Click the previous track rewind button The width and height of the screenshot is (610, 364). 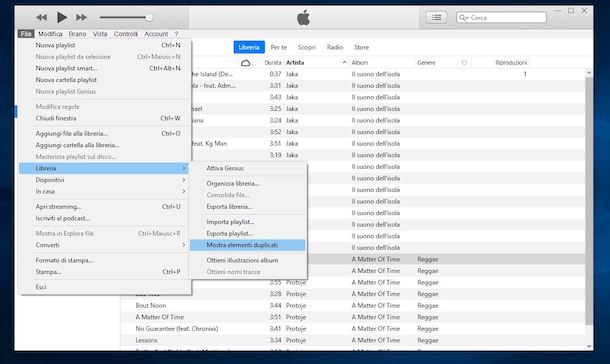tap(41, 18)
